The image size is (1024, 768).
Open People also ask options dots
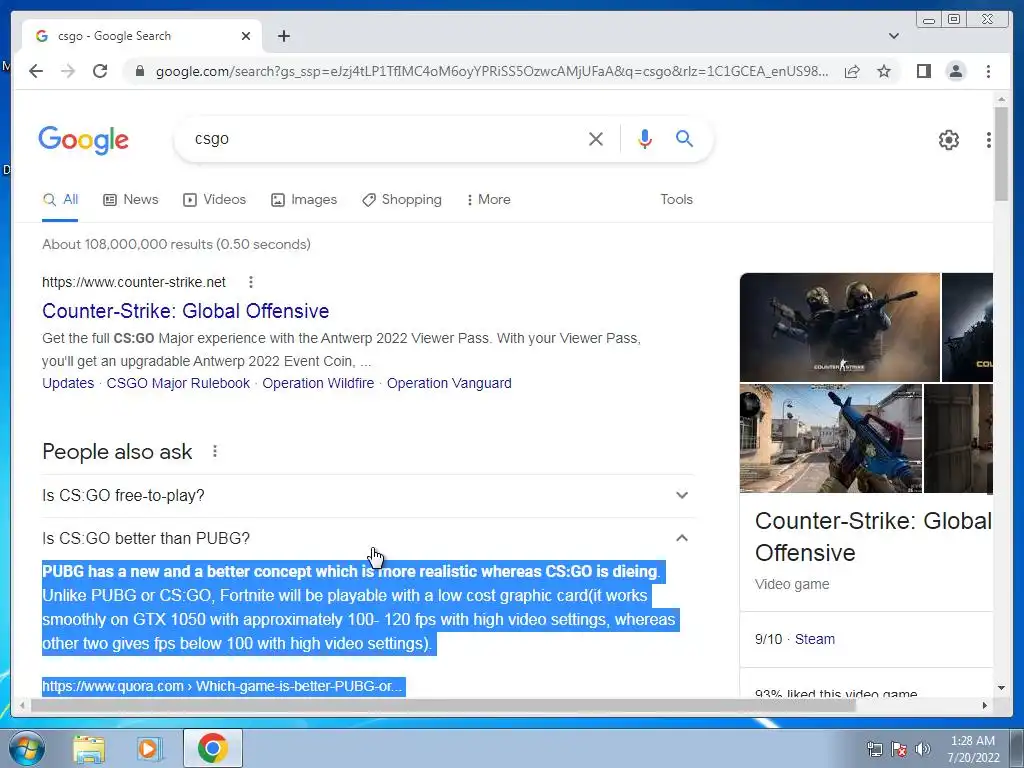pos(215,451)
